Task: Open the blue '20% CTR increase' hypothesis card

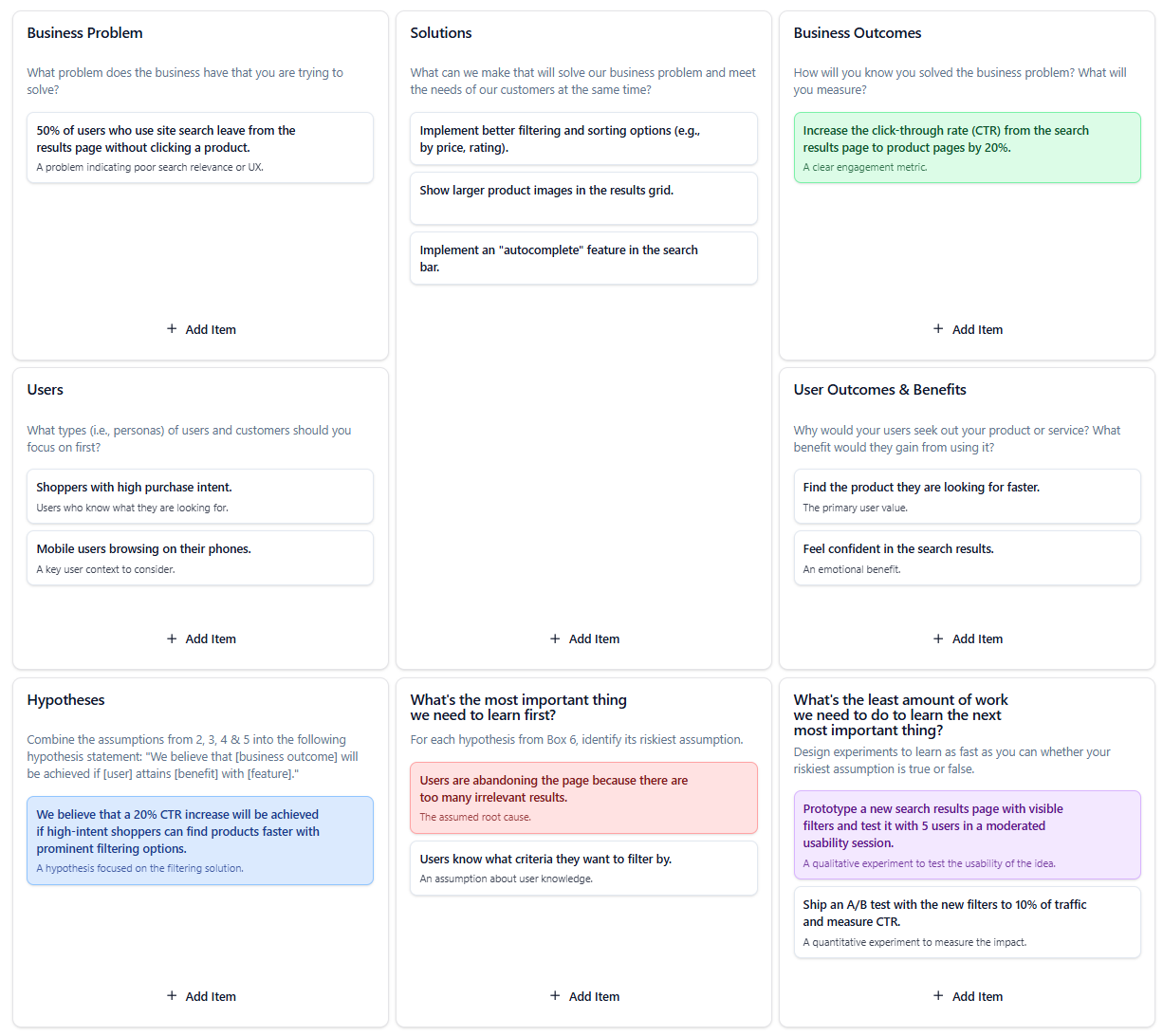Action: point(199,841)
